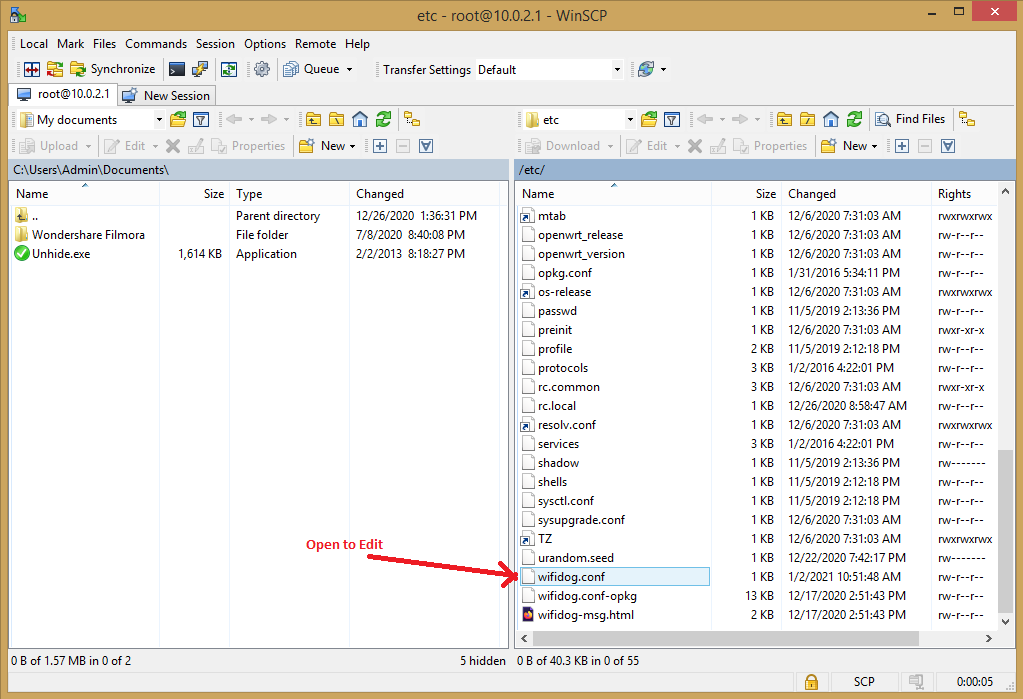Screen dimensions: 1023x699
Task: Open Find Files on the remote panel
Action: [910, 118]
